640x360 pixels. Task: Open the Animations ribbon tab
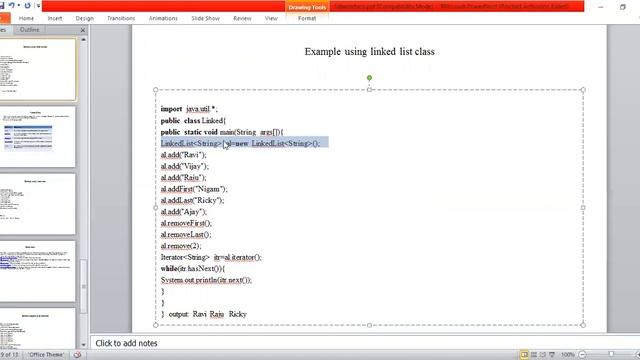(x=163, y=18)
